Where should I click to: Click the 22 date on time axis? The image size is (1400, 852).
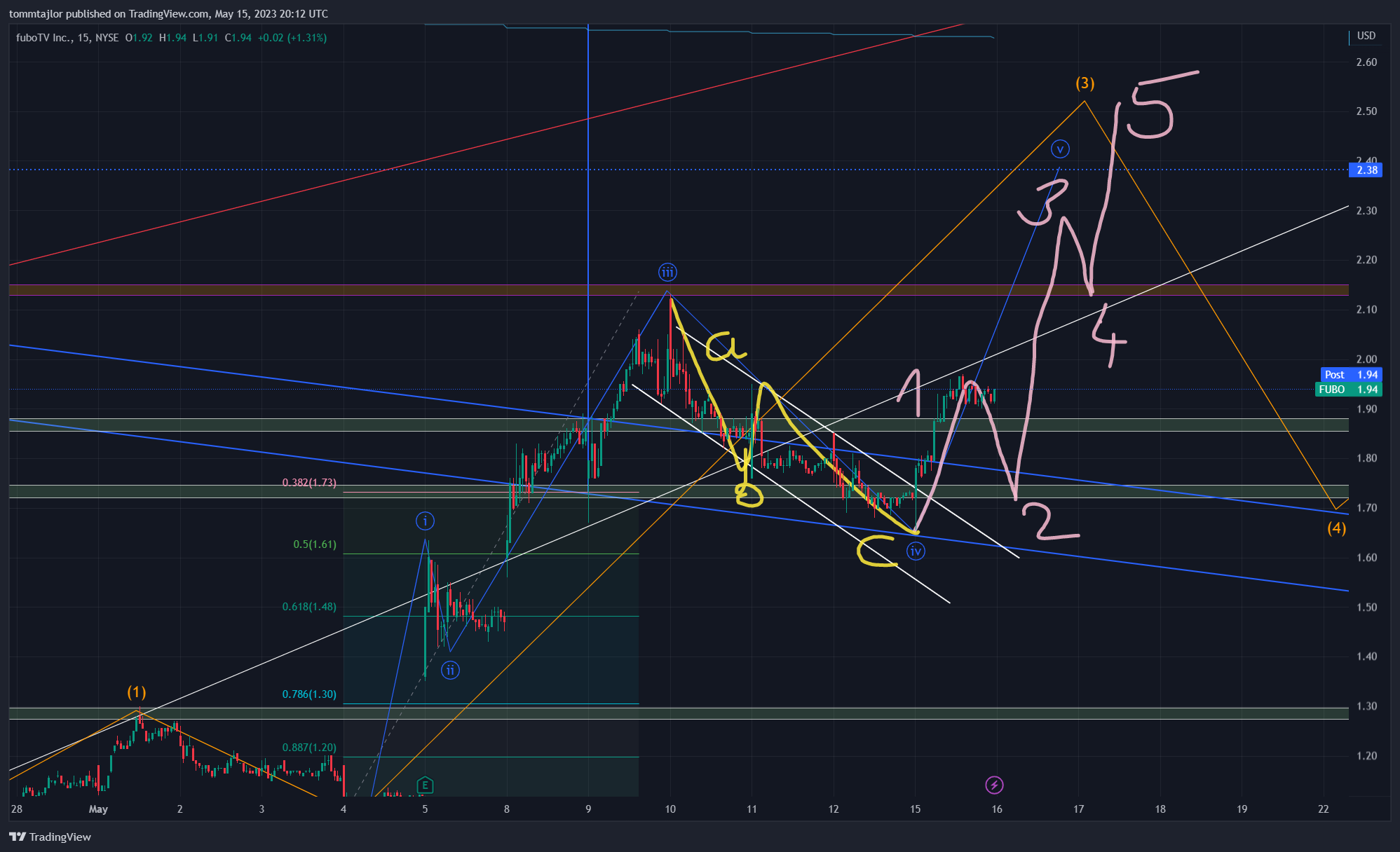[1323, 809]
